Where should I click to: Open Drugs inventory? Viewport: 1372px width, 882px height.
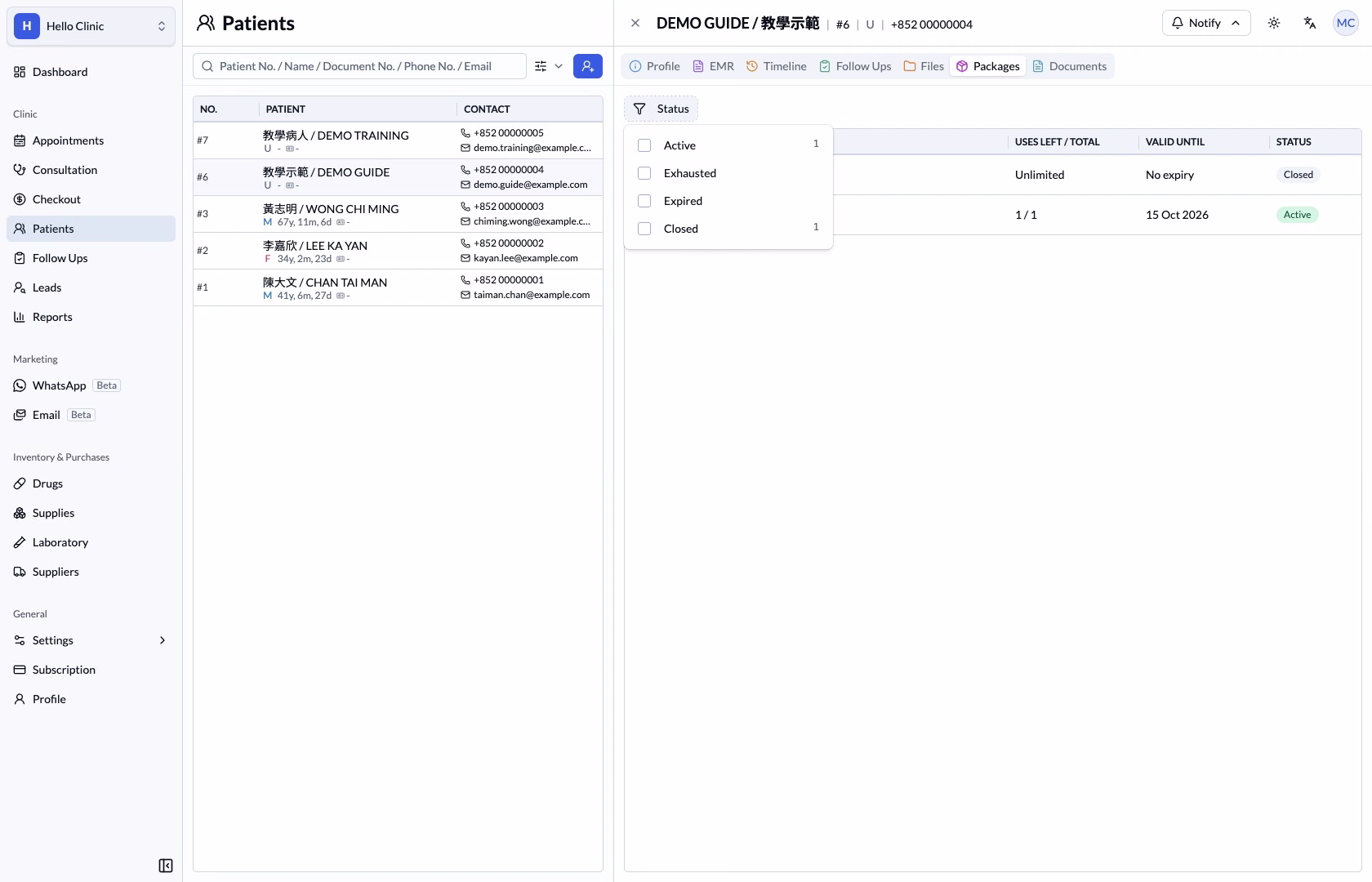[91, 483]
